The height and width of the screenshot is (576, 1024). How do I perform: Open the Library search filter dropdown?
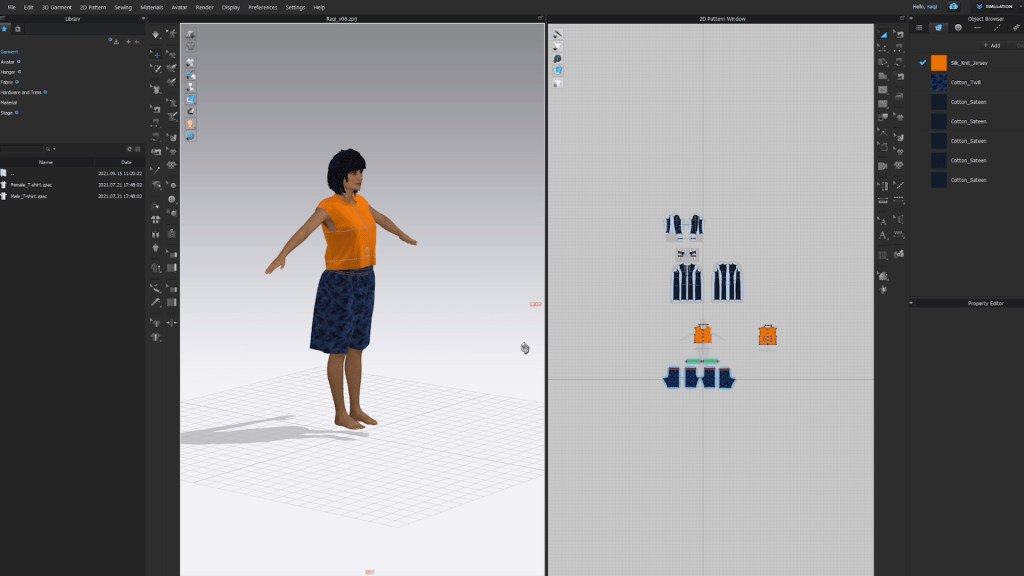tap(54, 149)
